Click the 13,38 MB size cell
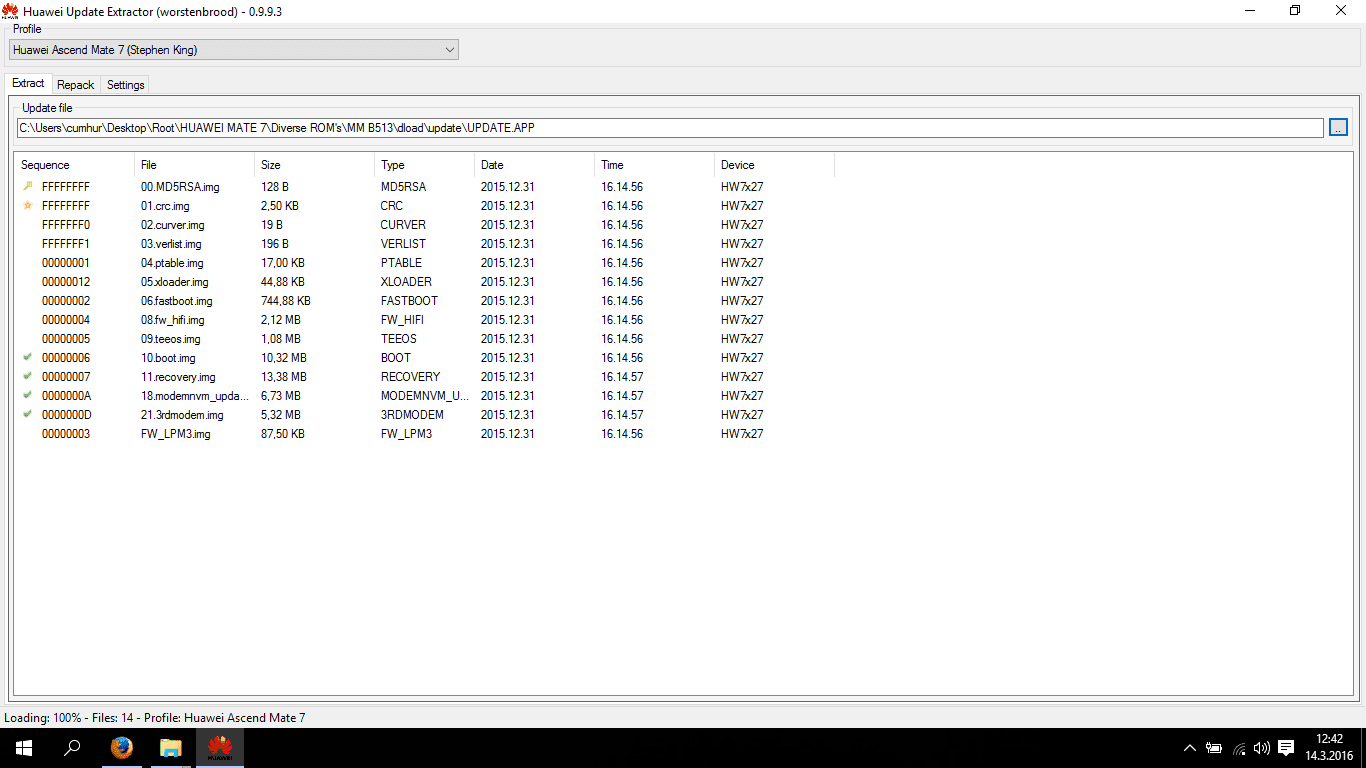The image size is (1366, 768). point(284,377)
